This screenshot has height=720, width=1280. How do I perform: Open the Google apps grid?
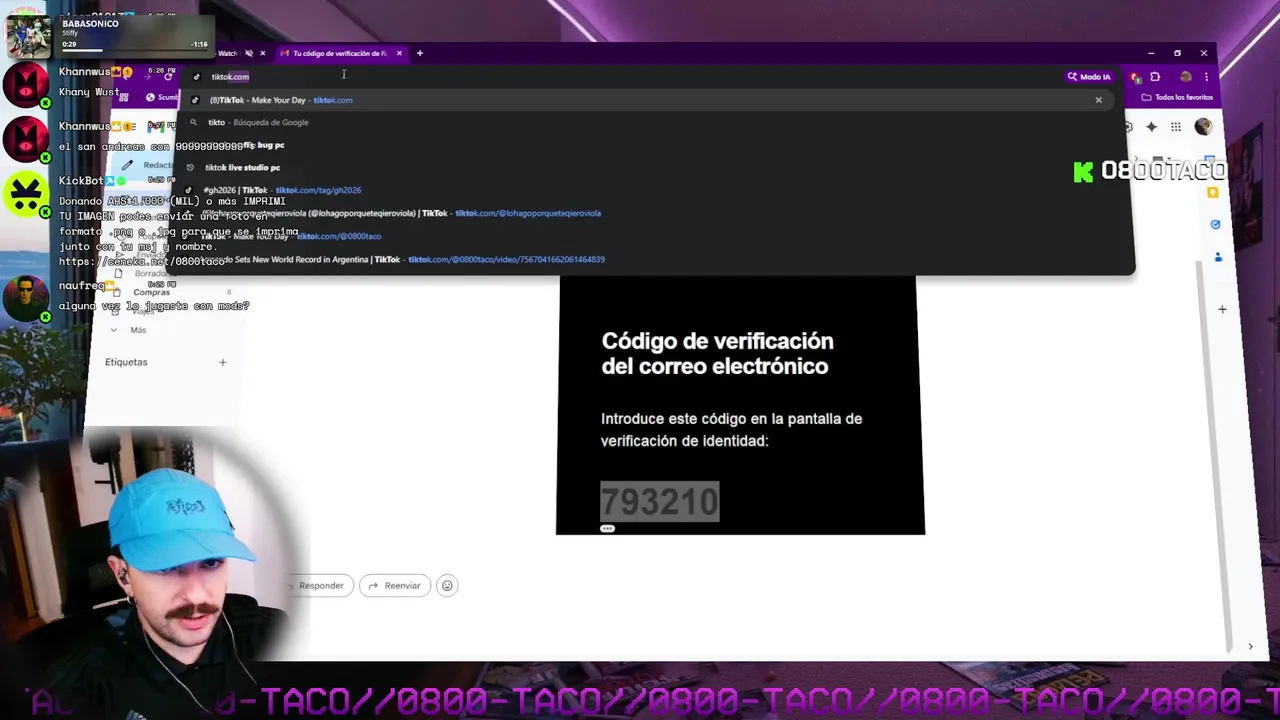click(1176, 127)
